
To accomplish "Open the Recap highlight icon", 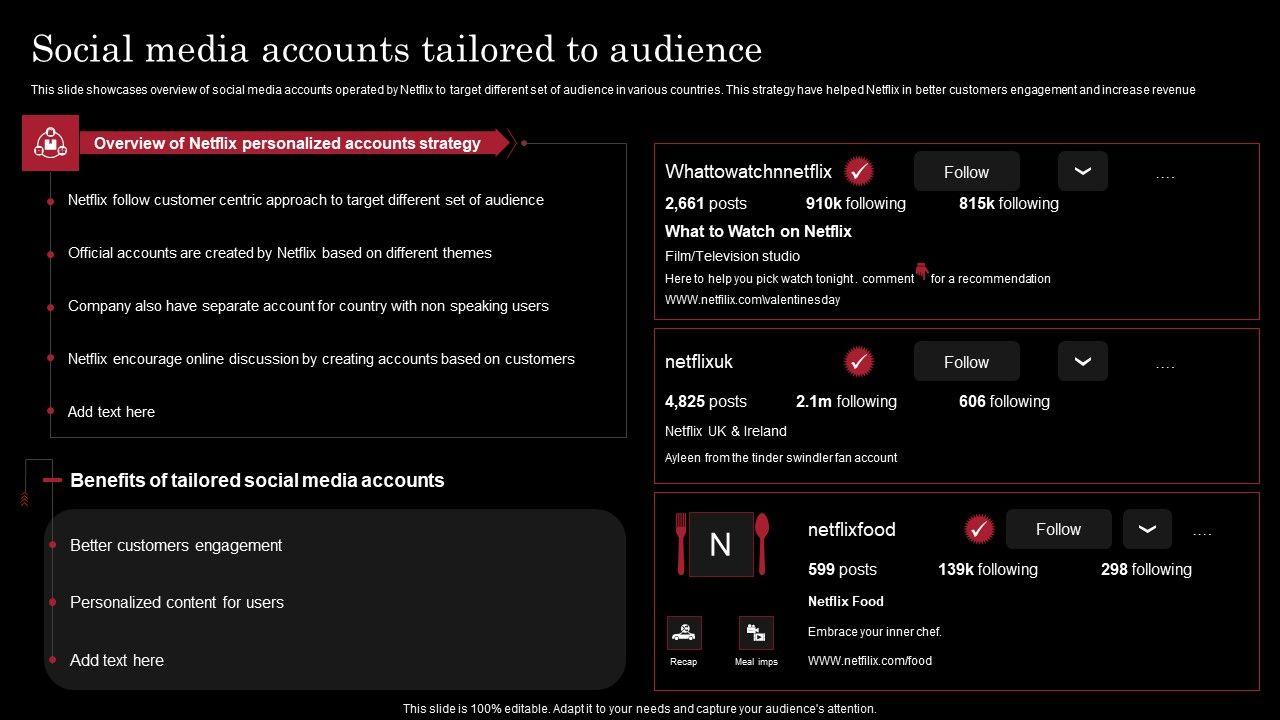I will click(x=684, y=633).
